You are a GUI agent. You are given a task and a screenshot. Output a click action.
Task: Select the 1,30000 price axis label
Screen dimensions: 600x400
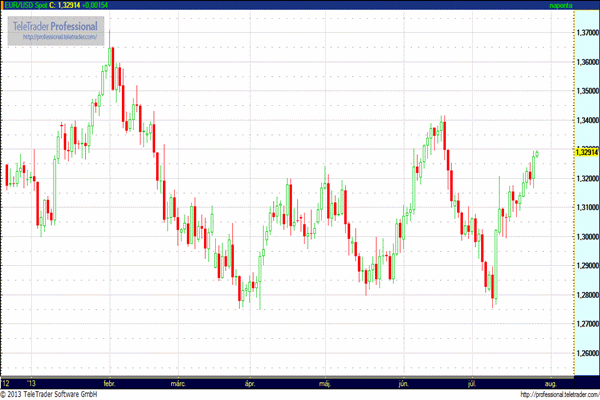click(585, 237)
